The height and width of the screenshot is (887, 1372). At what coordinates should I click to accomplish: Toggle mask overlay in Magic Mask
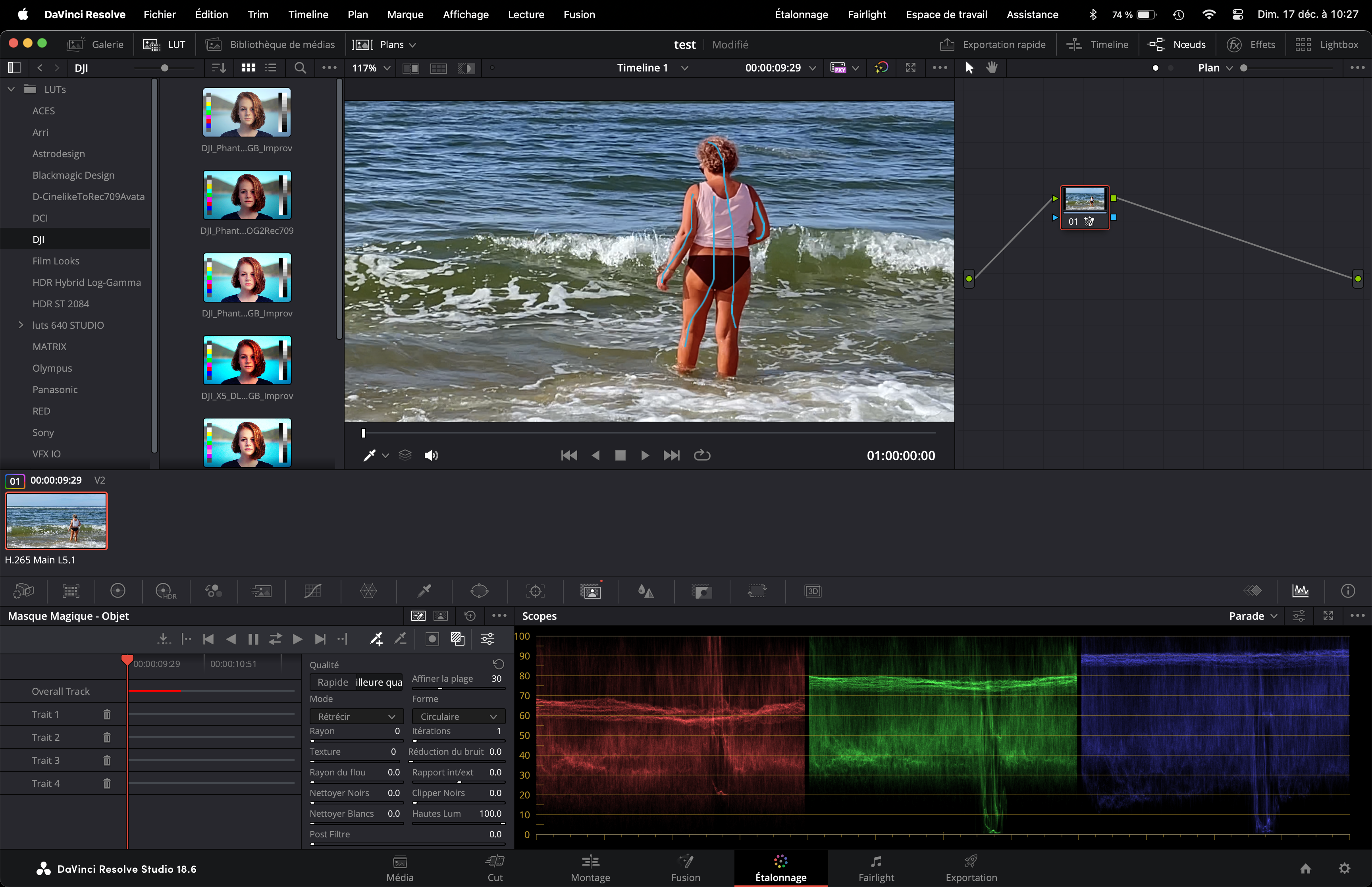click(x=458, y=639)
